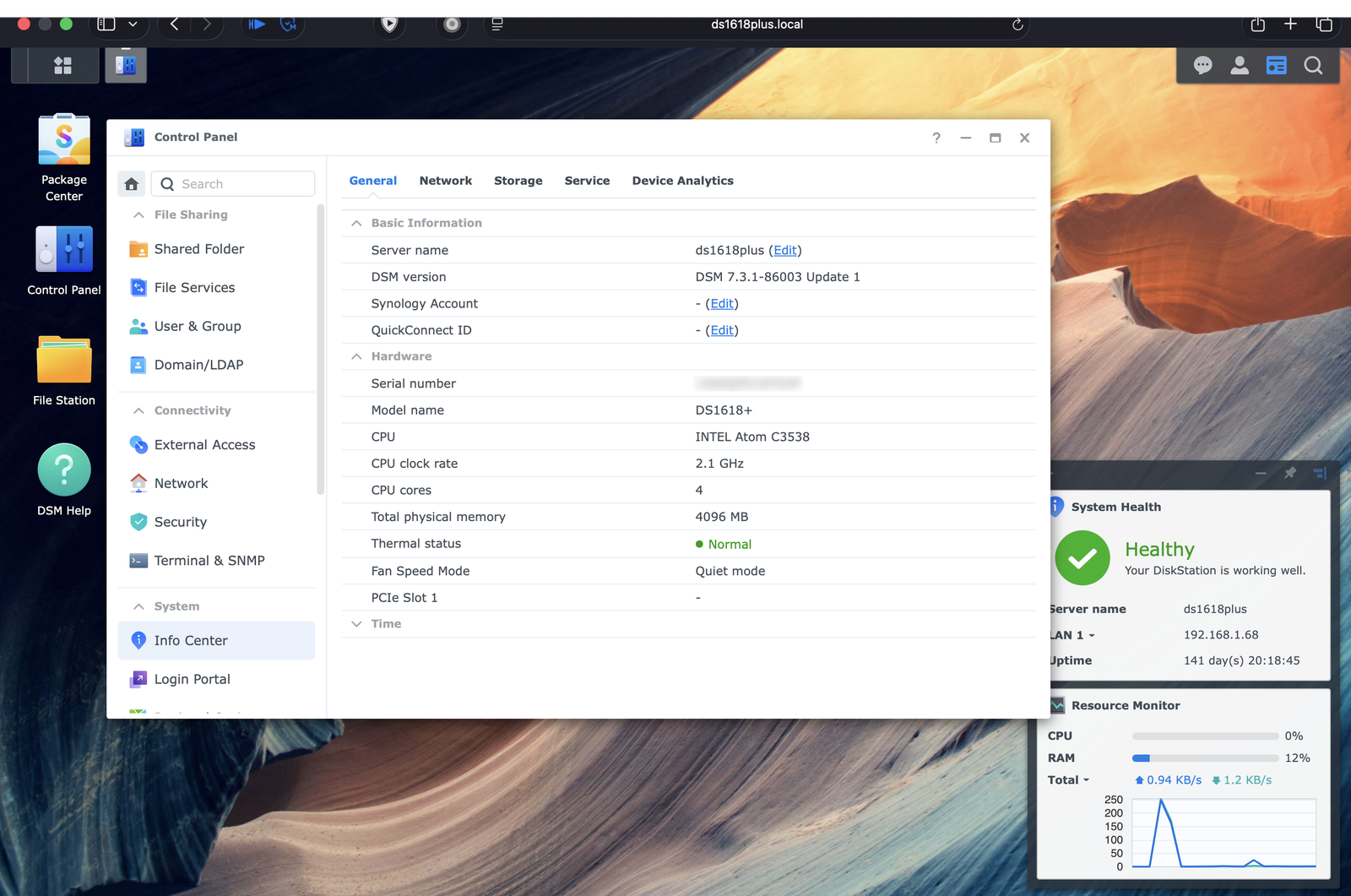Viewport: 1351px width, 896px height.
Task: Open Security settings
Action: coord(216,522)
